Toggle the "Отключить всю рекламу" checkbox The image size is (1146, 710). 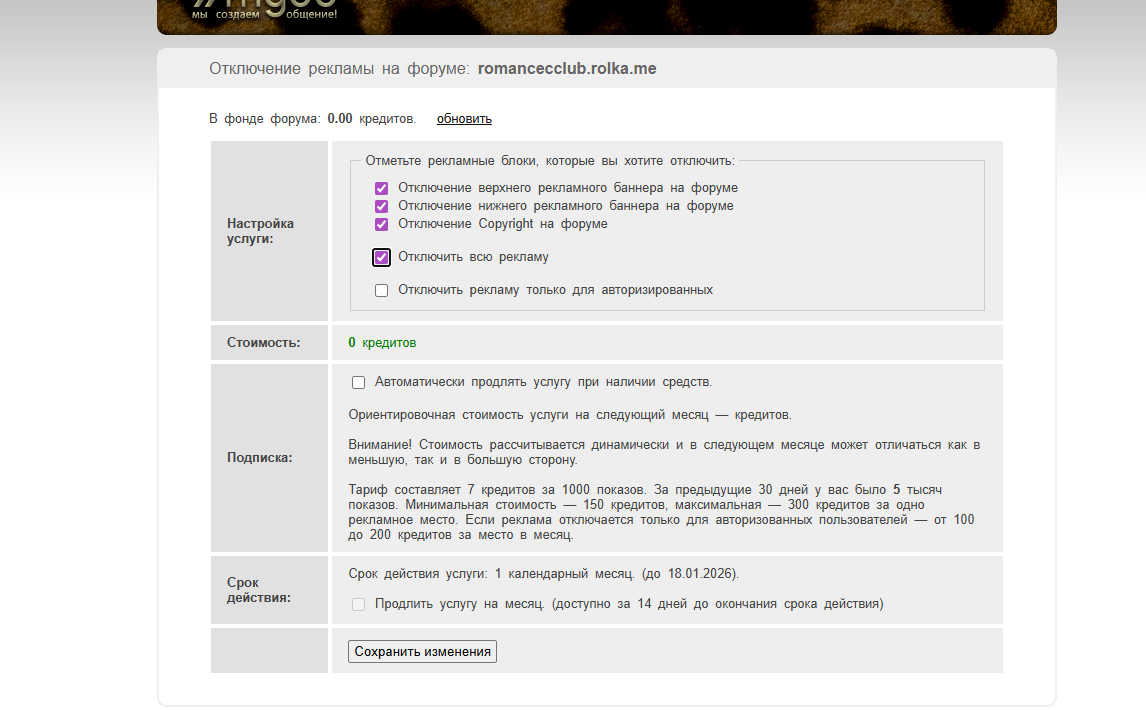coord(381,257)
